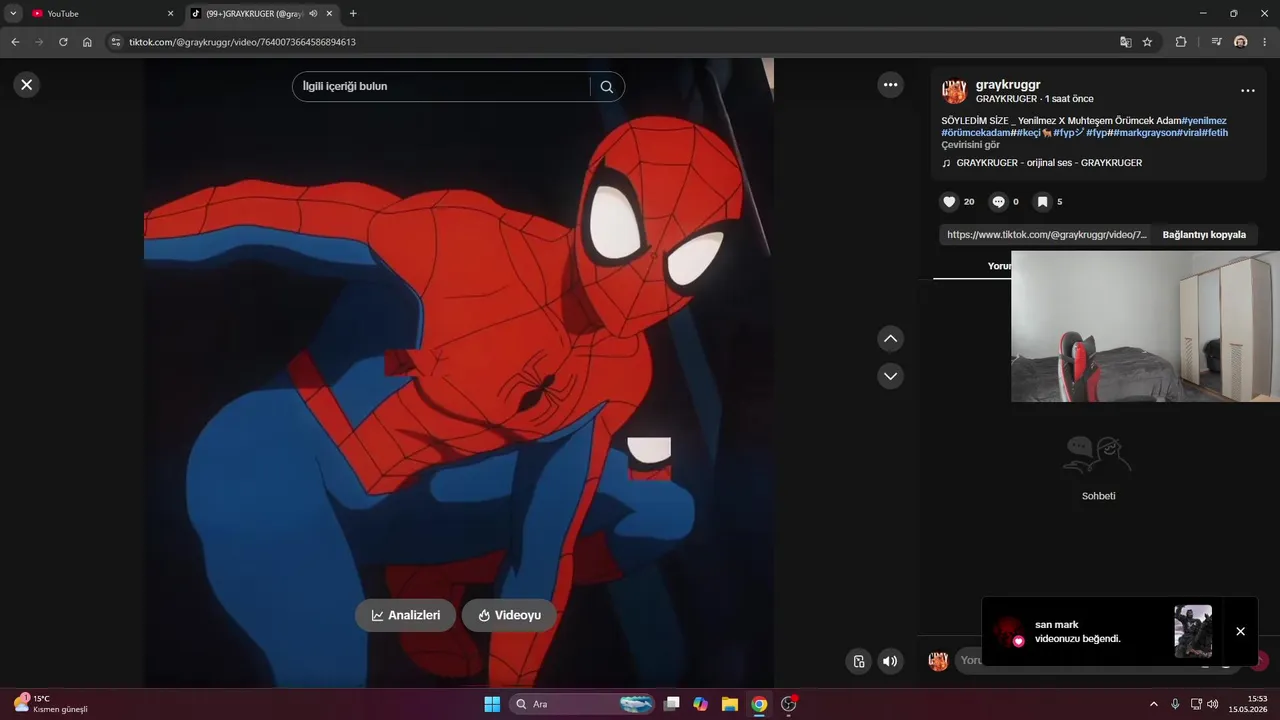
Task: Open File Explorer from the taskbar
Action: (730, 704)
